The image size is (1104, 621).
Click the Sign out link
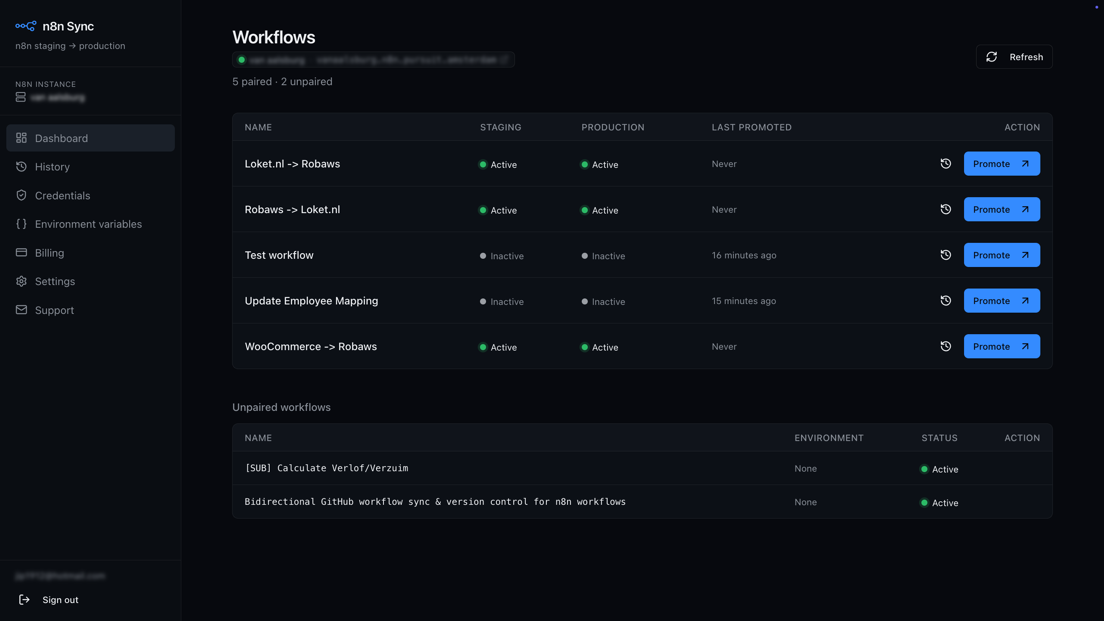pyautogui.click(x=49, y=600)
